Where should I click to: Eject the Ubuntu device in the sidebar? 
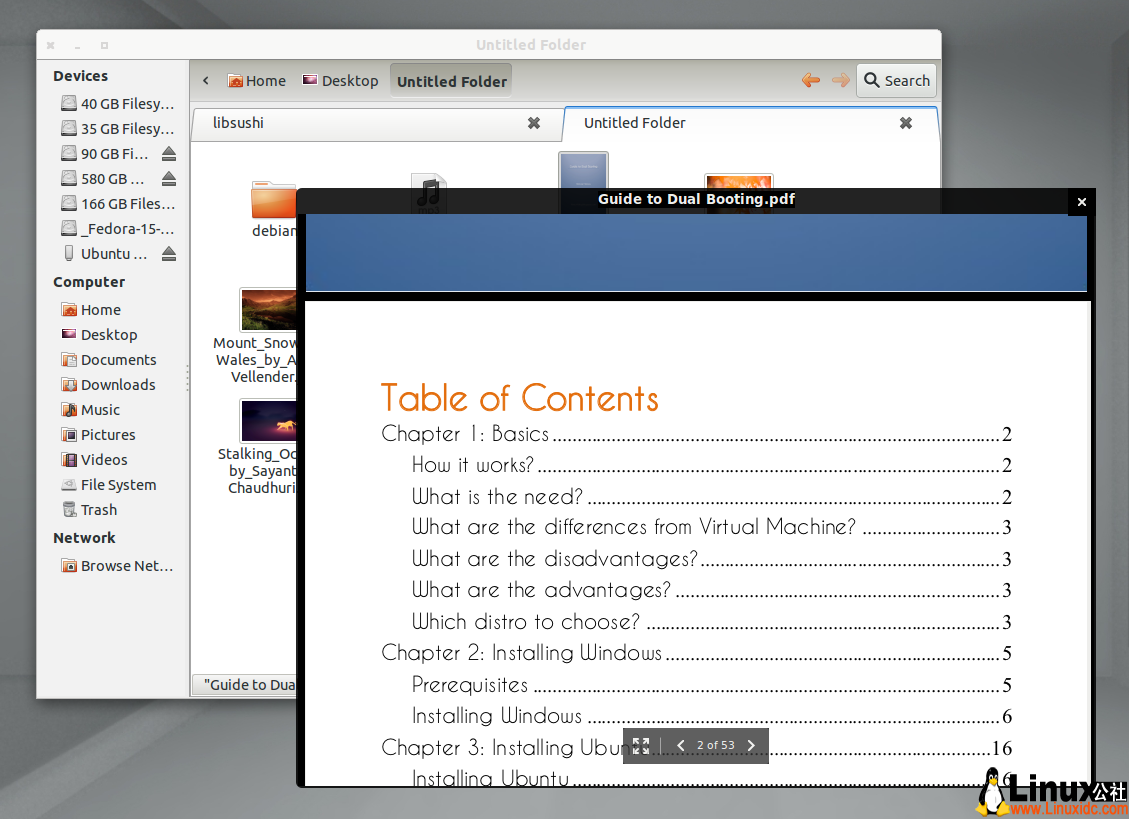169,254
